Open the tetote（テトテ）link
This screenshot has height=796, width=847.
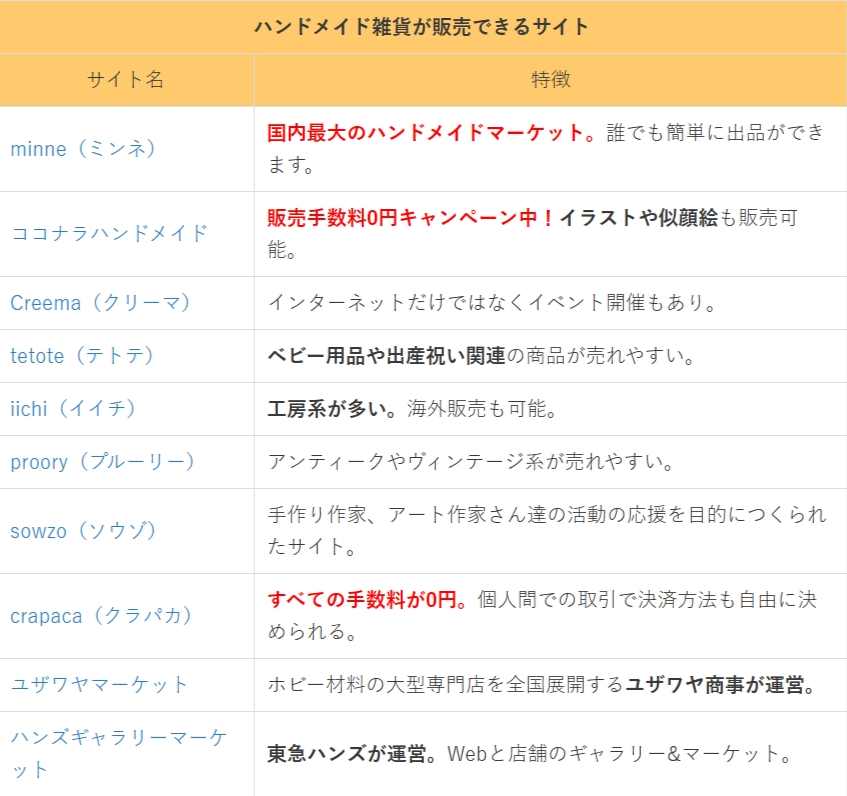82,356
